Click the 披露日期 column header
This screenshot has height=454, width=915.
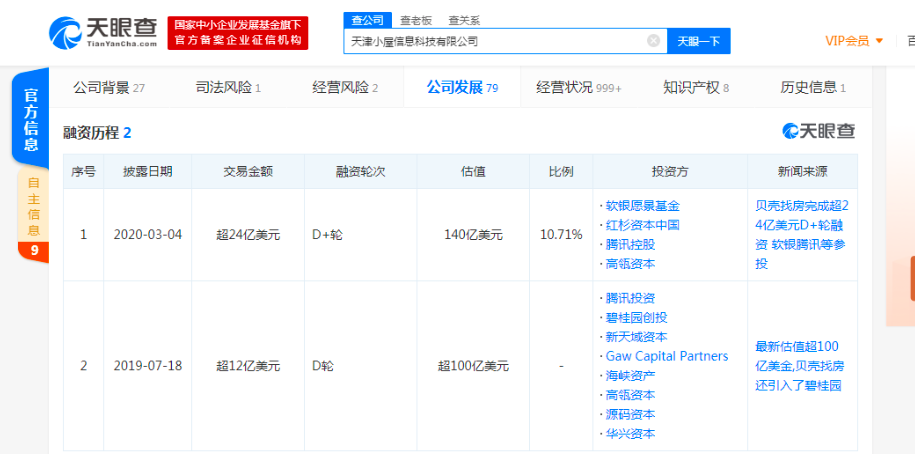[x=148, y=172]
